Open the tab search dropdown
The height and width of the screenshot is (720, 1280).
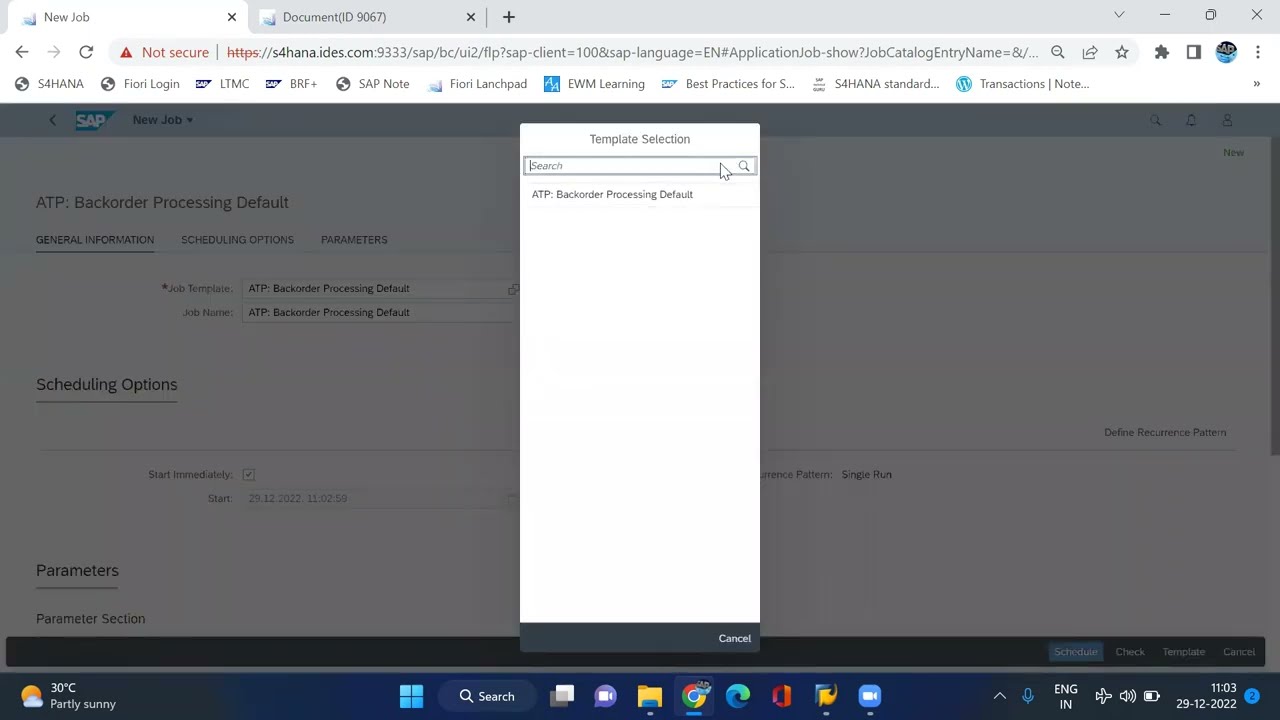(x=1119, y=15)
